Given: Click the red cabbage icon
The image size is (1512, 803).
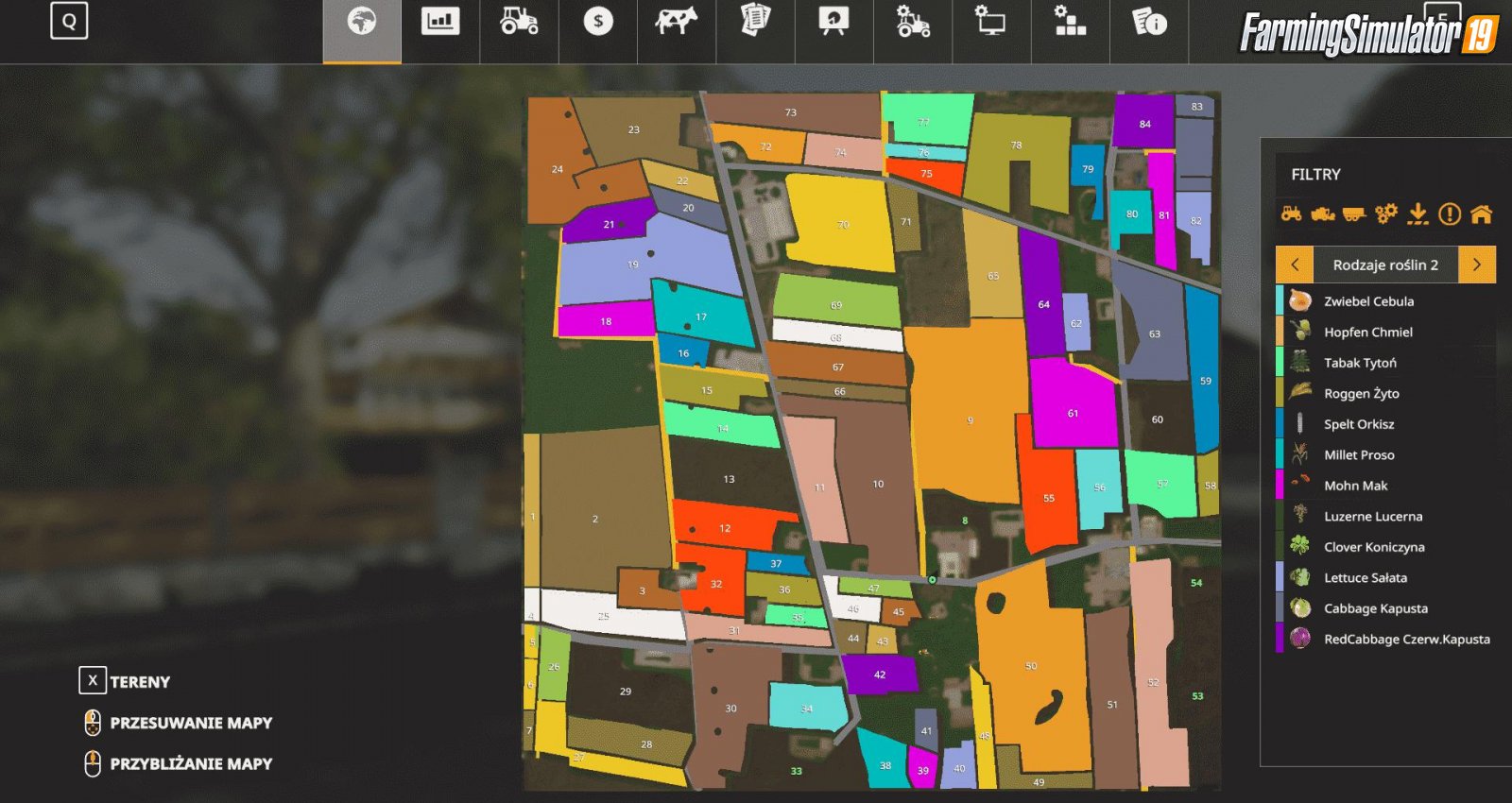Looking at the screenshot, I should pyautogui.click(x=1300, y=639).
